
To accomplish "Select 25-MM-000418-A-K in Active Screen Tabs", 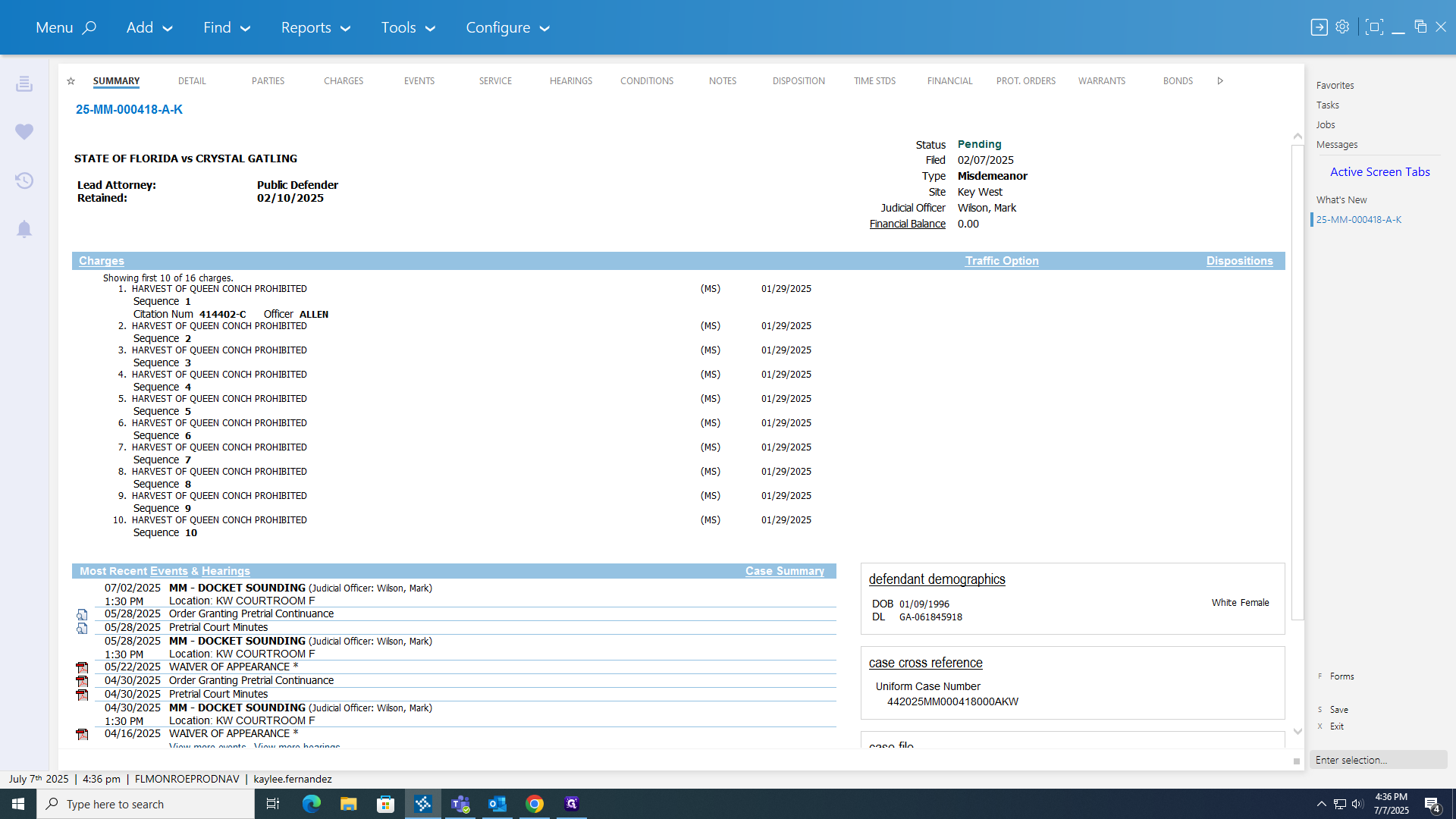I will (x=1359, y=220).
